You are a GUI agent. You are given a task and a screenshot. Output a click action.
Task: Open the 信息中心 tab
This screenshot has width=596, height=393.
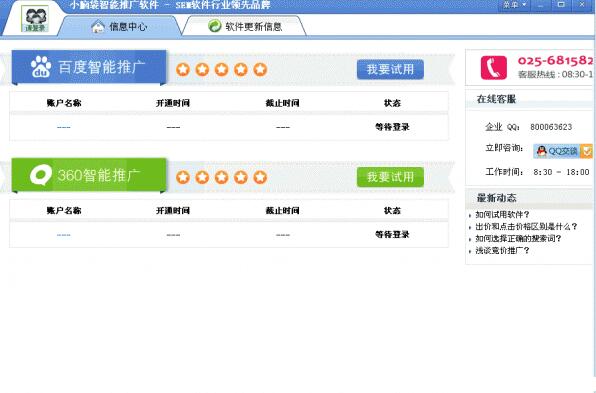[119, 26]
